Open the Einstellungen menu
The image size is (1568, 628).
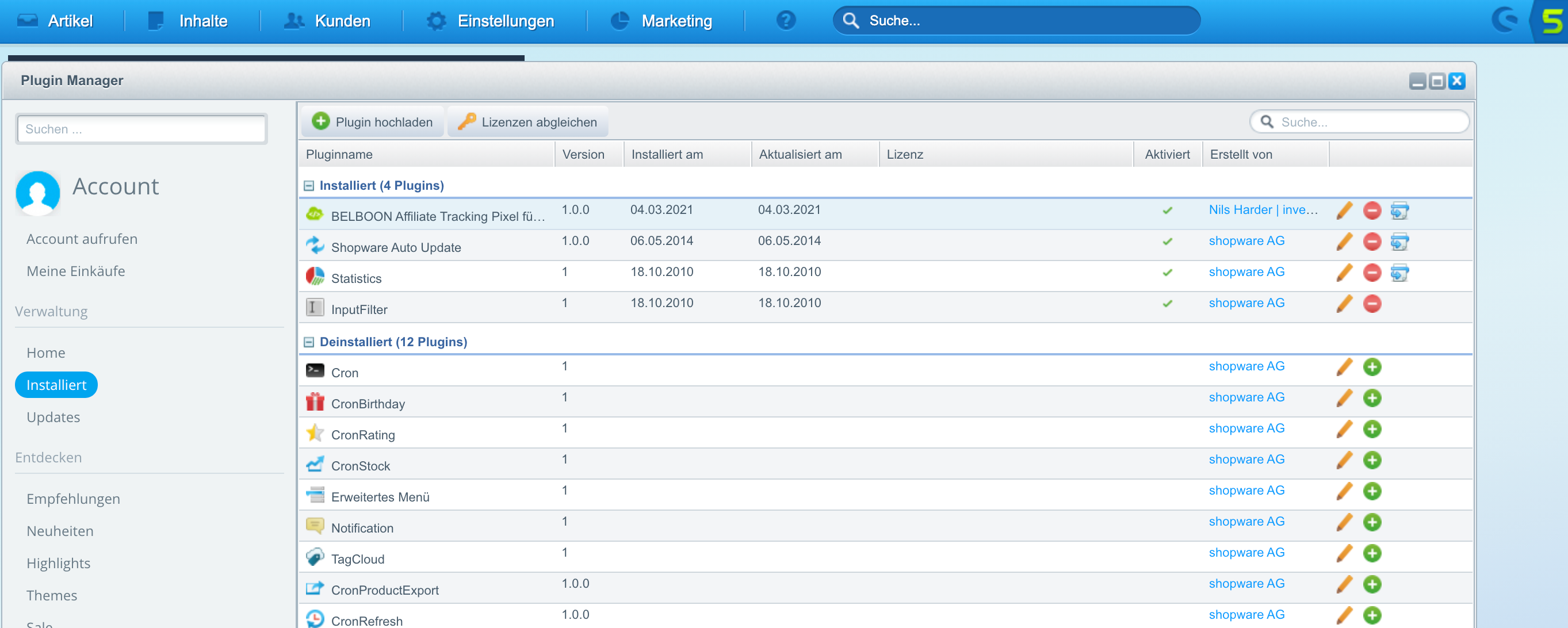pos(490,21)
